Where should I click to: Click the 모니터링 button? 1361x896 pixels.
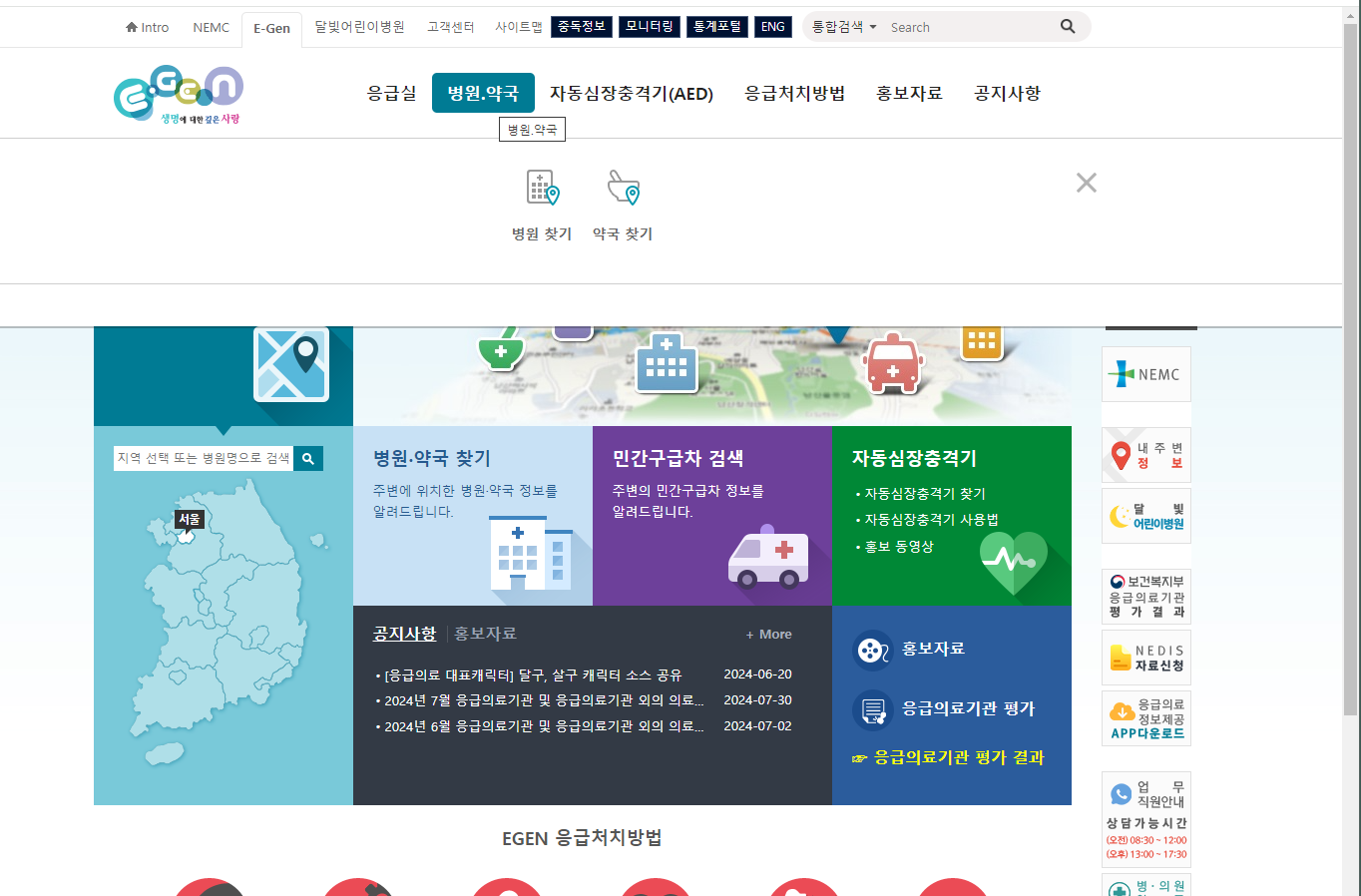(650, 27)
